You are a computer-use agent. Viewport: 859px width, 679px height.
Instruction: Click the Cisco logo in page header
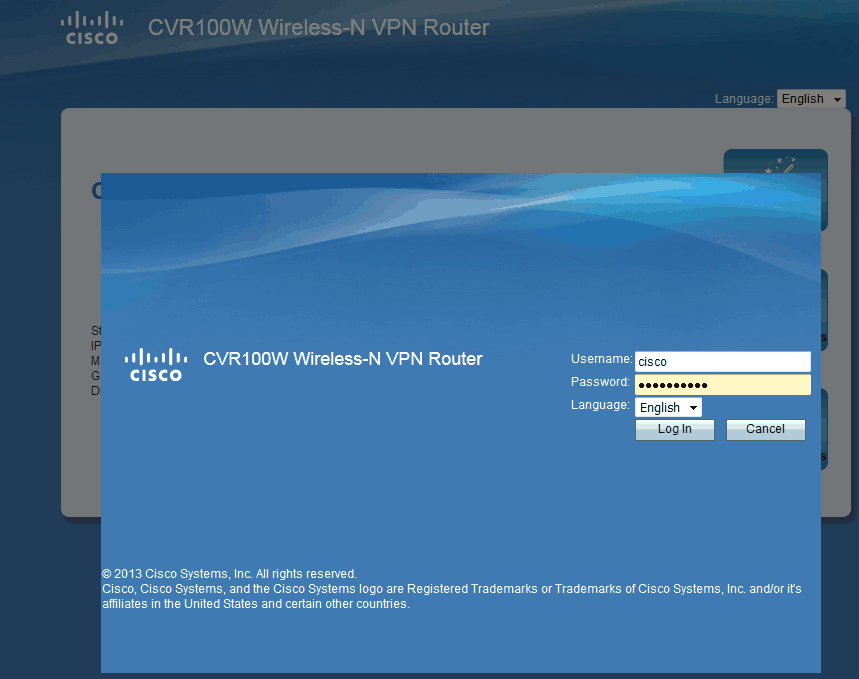pyautogui.click(x=92, y=28)
